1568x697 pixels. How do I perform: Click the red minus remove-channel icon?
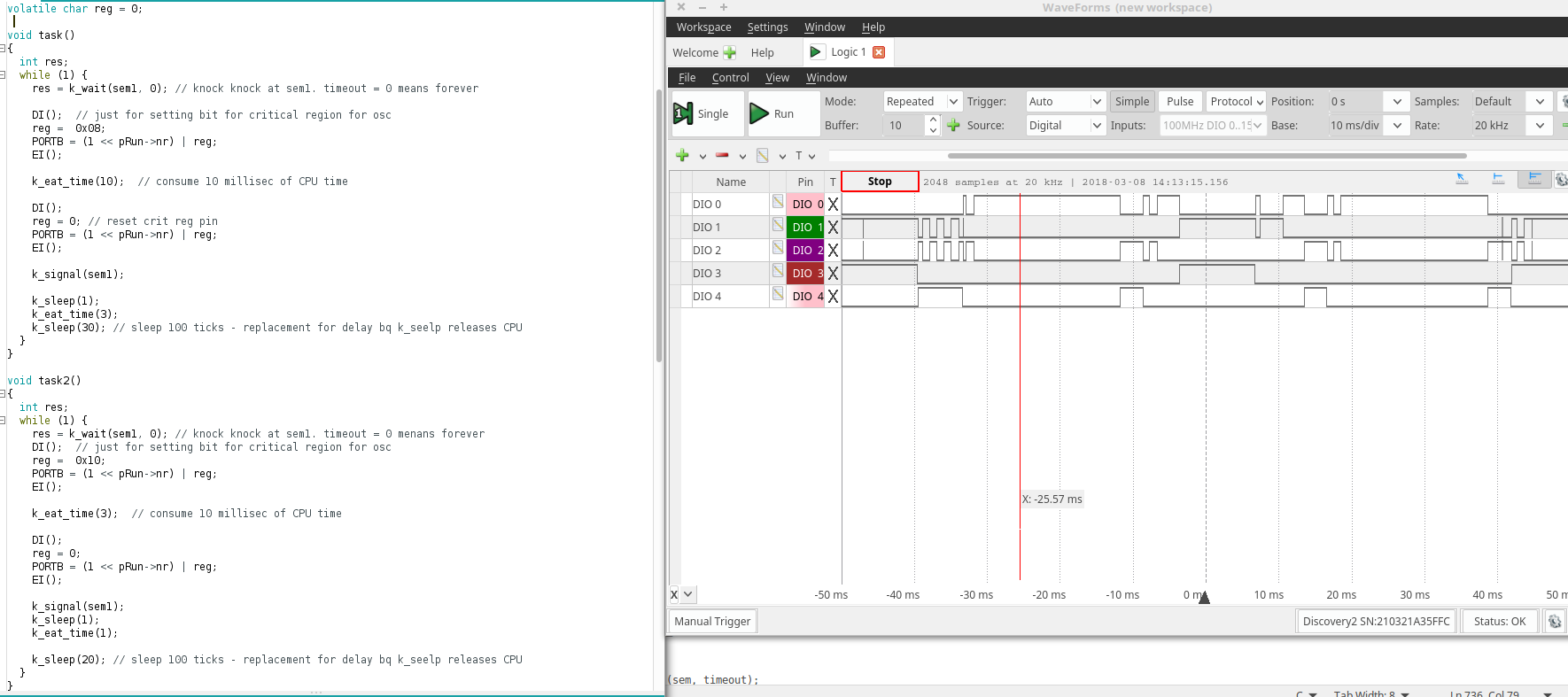click(722, 156)
